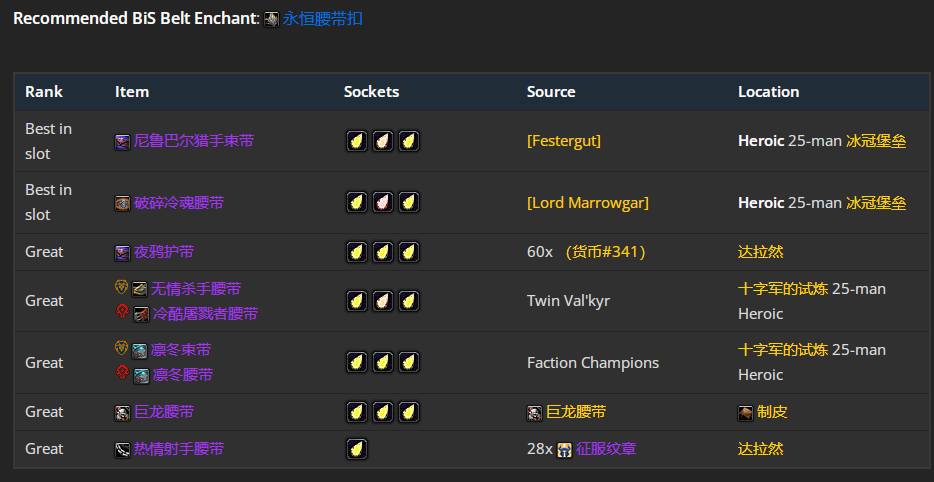
Task: Click the item icon beside 夜鸦护带
Action: tap(122, 252)
